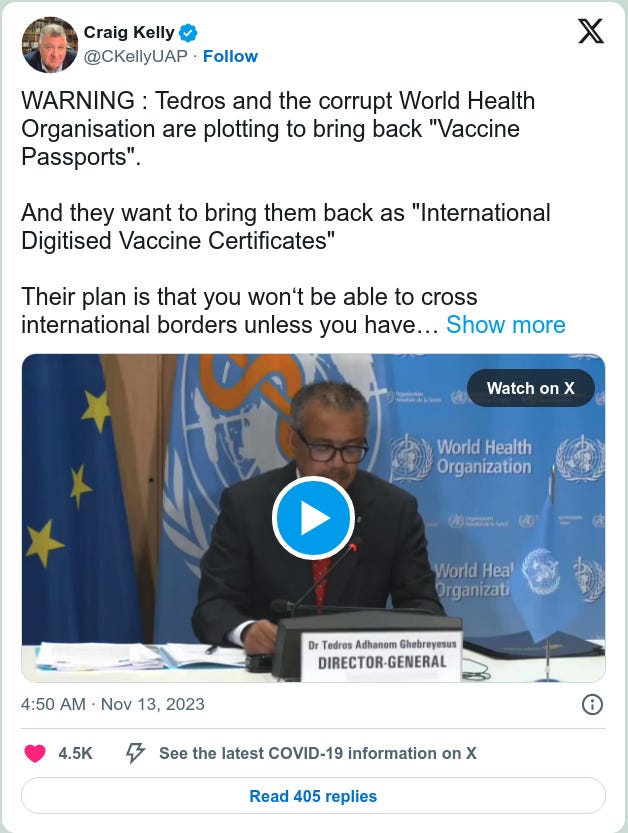Open the tweet timestamp 4:50 AM Nov 13, 2023

click(x=113, y=704)
